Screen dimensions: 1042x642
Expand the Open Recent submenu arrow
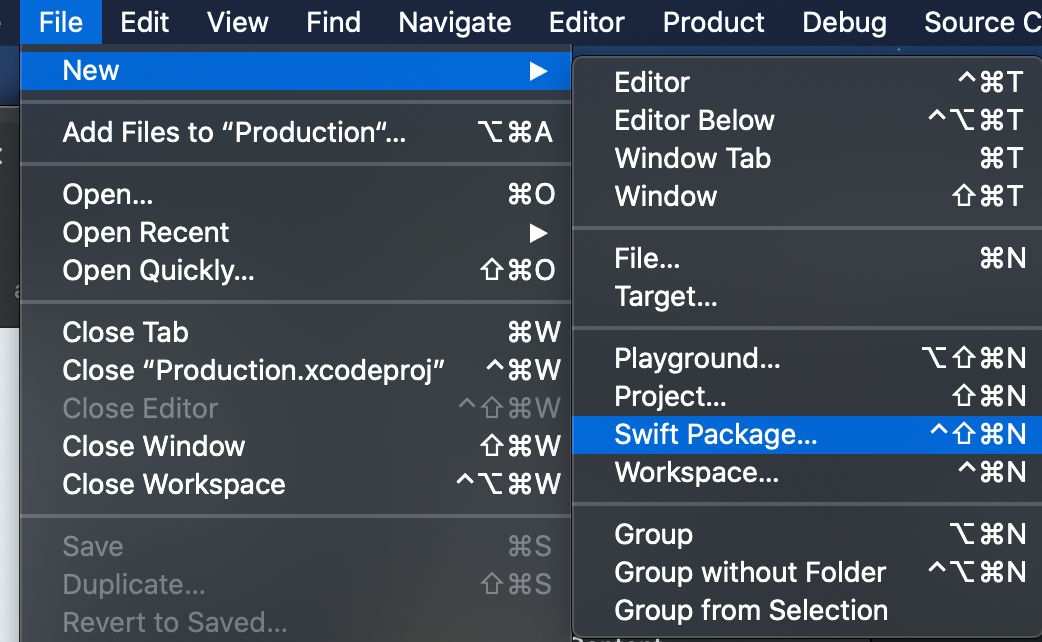tap(538, 233)
